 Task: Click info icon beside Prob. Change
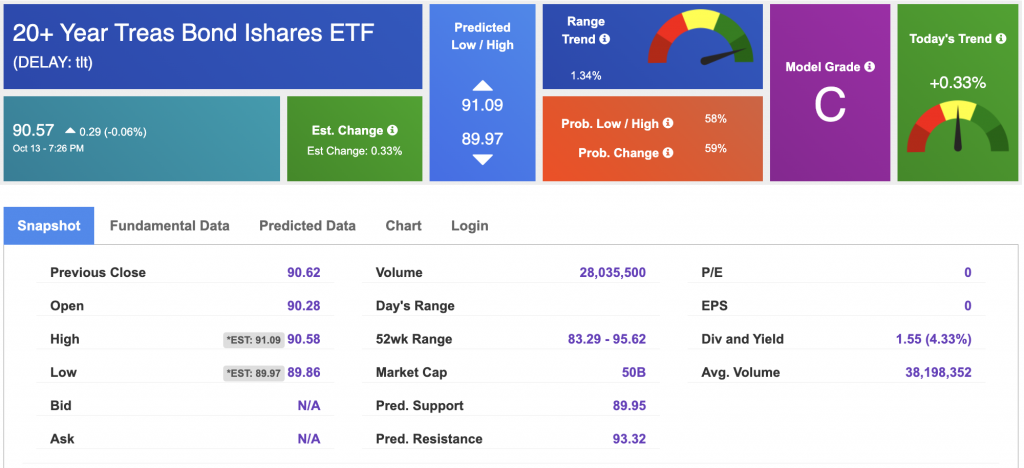point(667,153)
